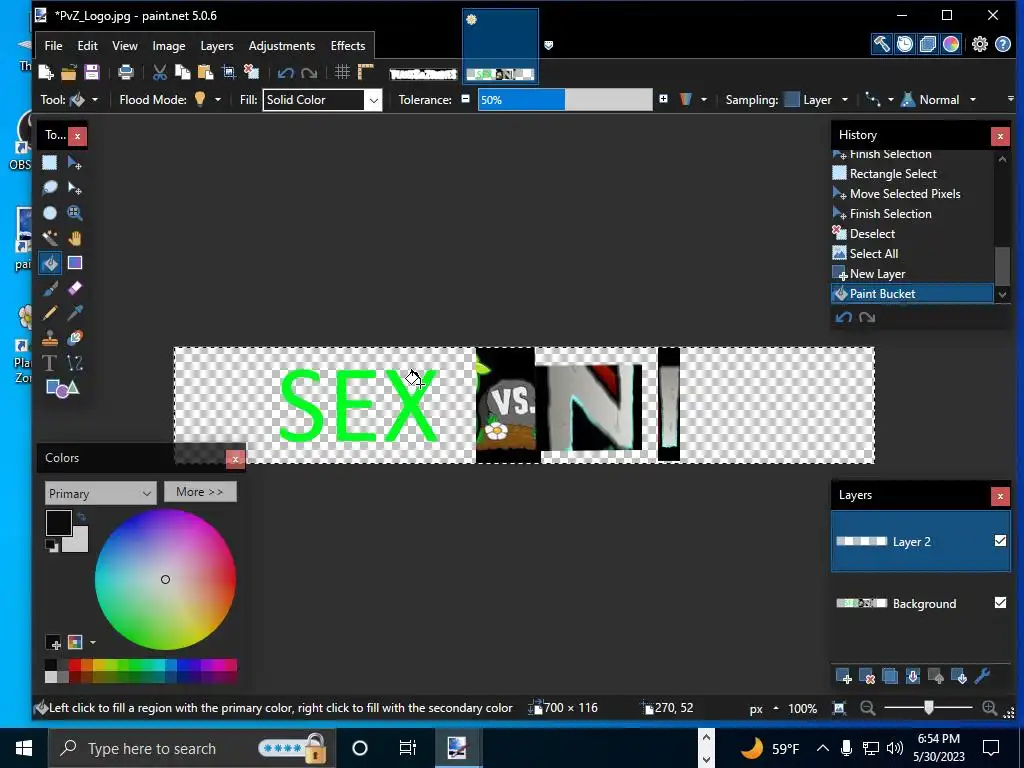
Task: Swap primary and secondary colors
Action: point(81,517)
